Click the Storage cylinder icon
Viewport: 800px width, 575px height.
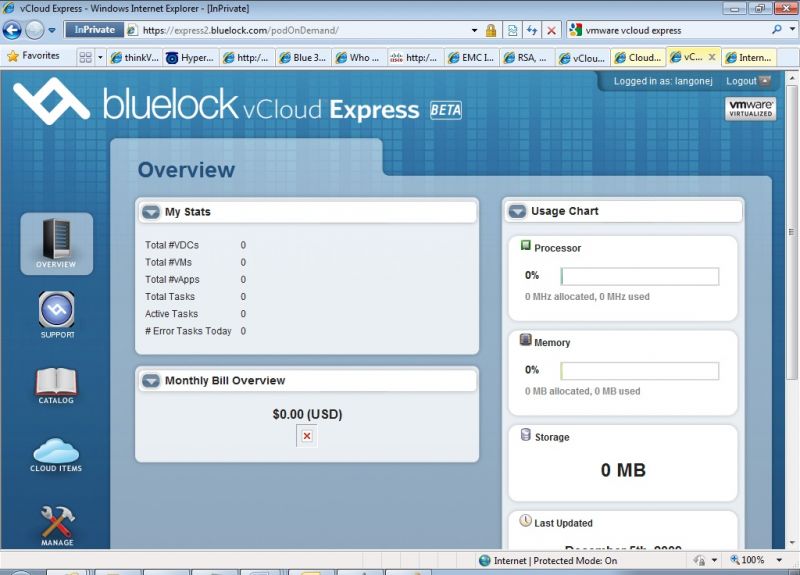click(x=526, y=435)
